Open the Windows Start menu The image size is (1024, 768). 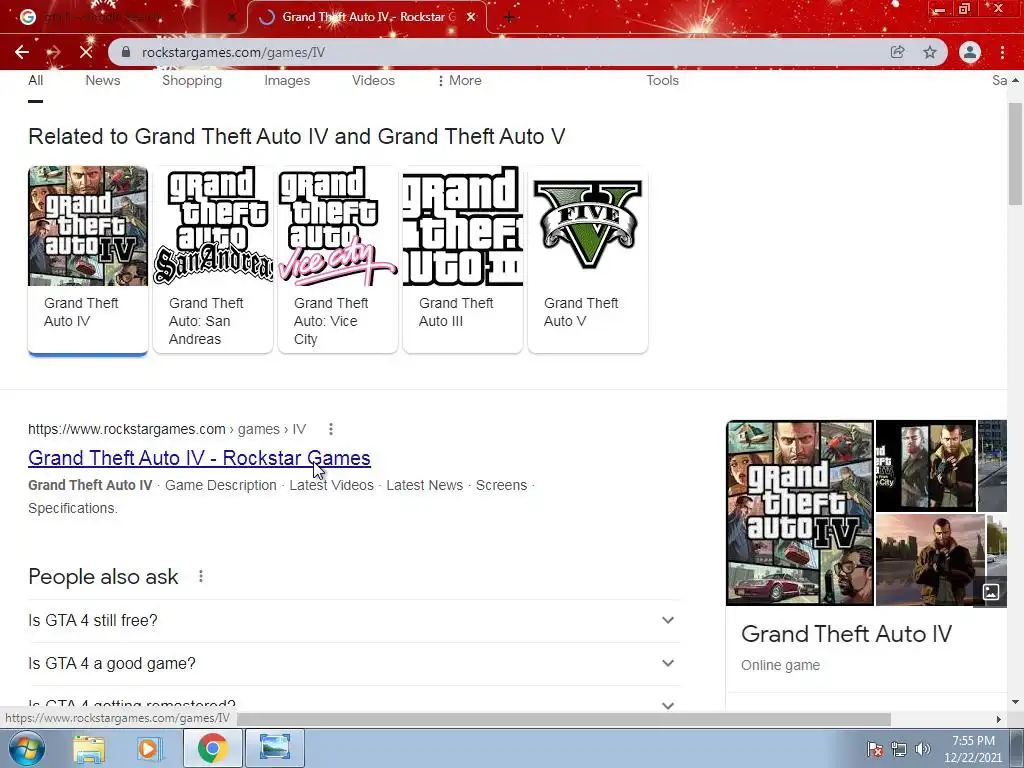tap(27, 748)
